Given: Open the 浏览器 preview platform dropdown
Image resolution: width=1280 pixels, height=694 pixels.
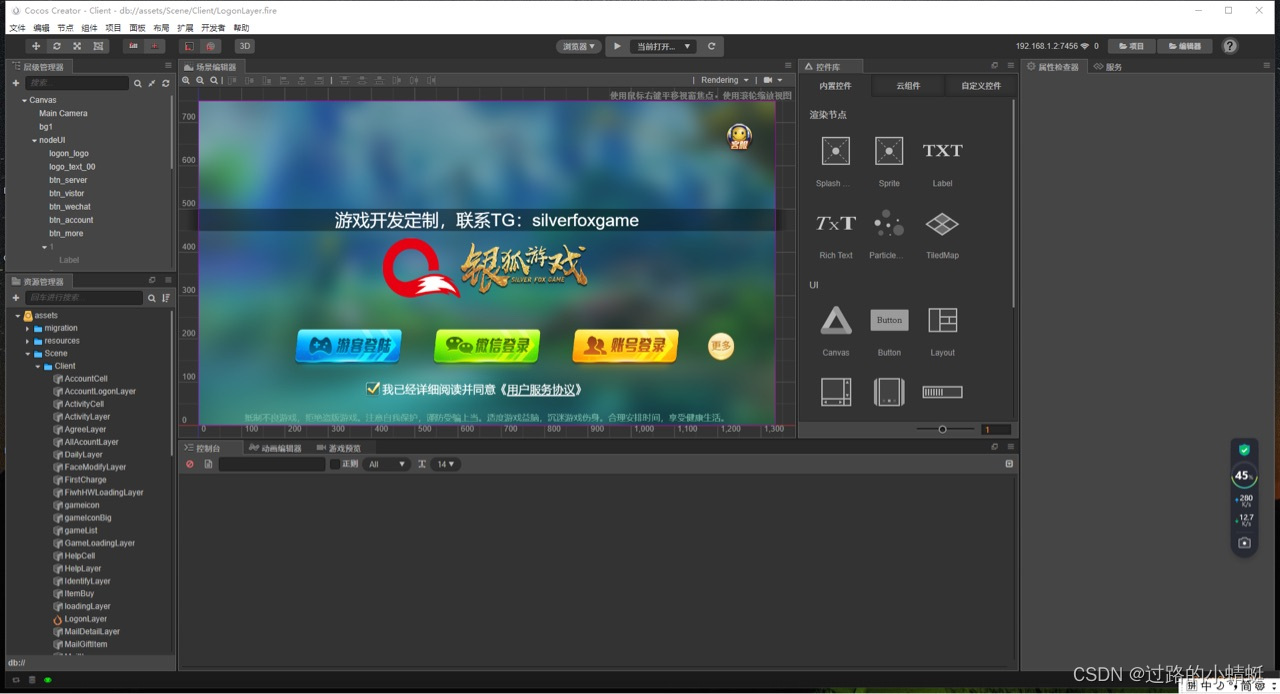Looking at the screenshot, I should click(579, 46).
